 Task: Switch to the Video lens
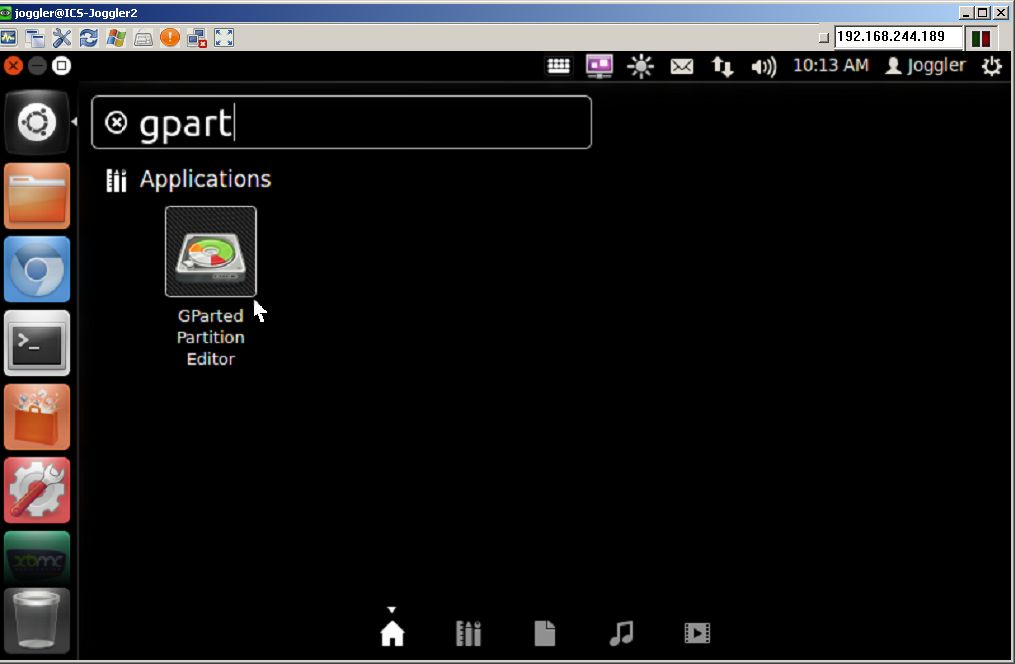tap(697, 633)
